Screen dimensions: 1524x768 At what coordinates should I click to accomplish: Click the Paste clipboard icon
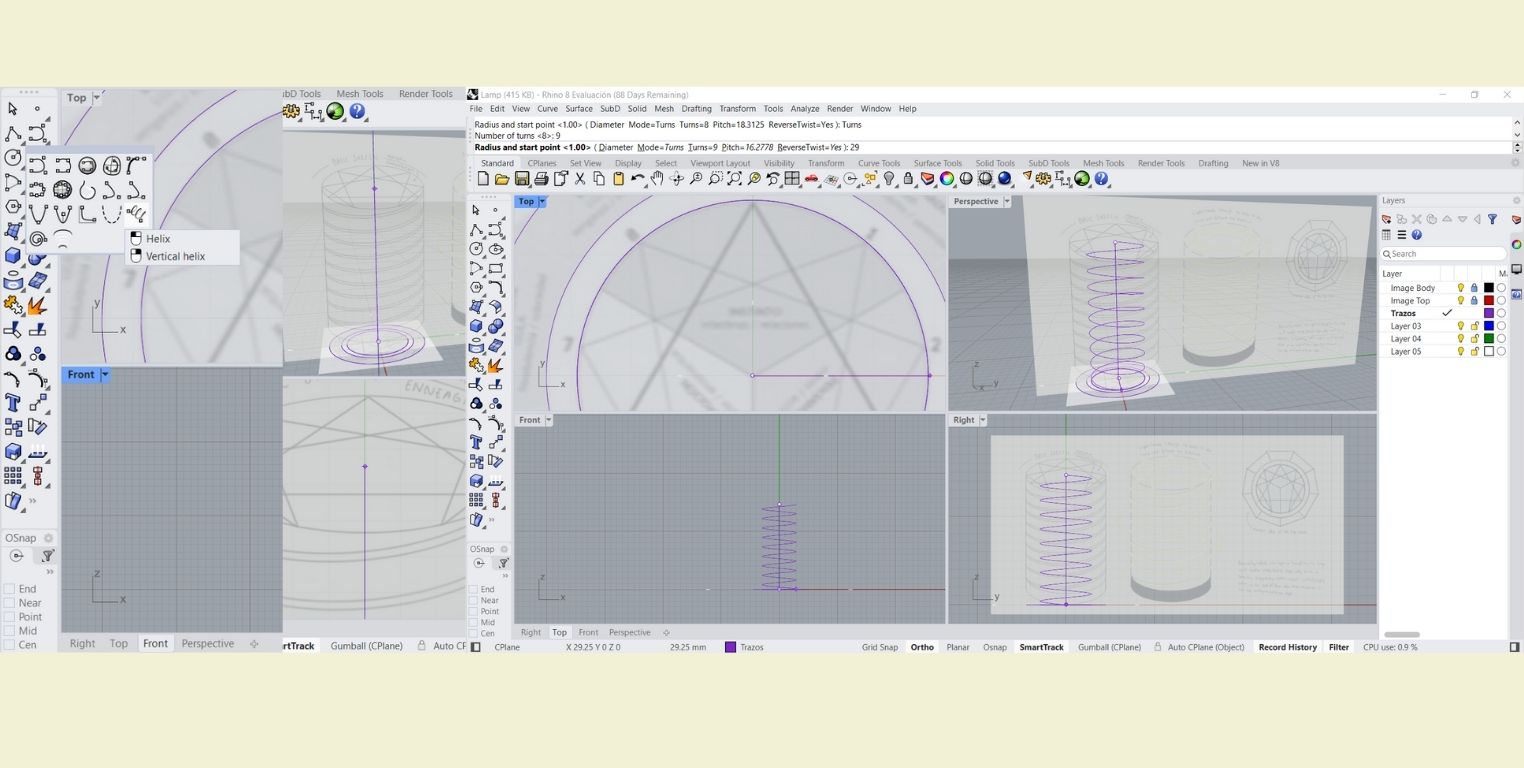click(x=618, y=179)
